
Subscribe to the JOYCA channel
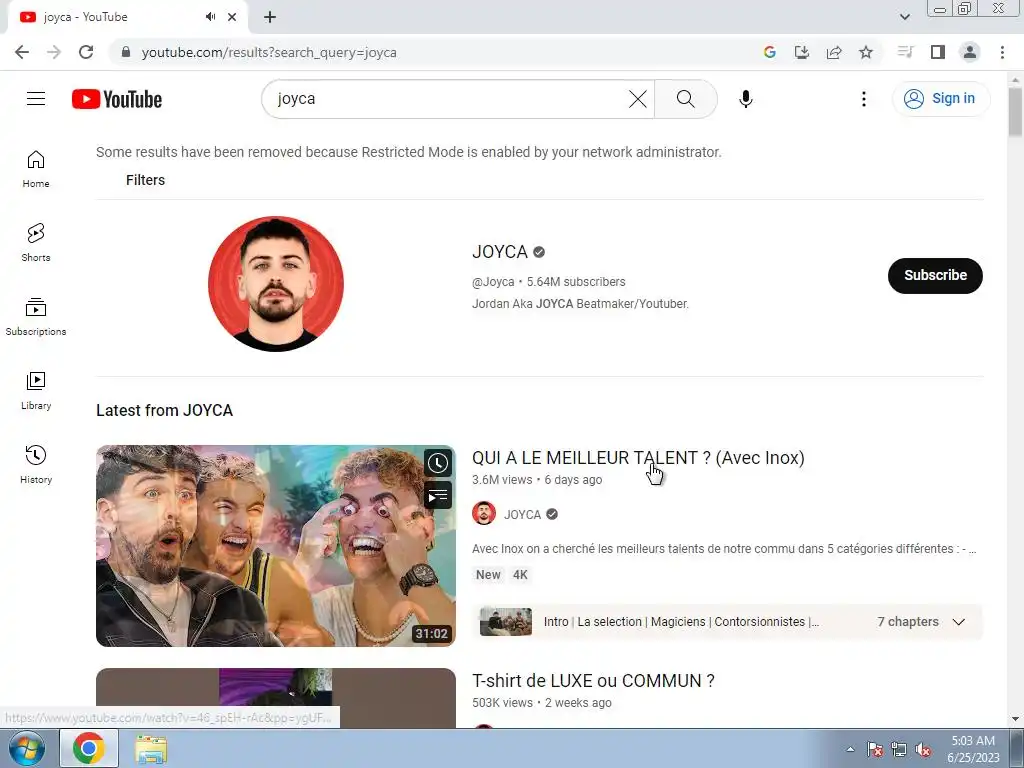click(935, 276)
